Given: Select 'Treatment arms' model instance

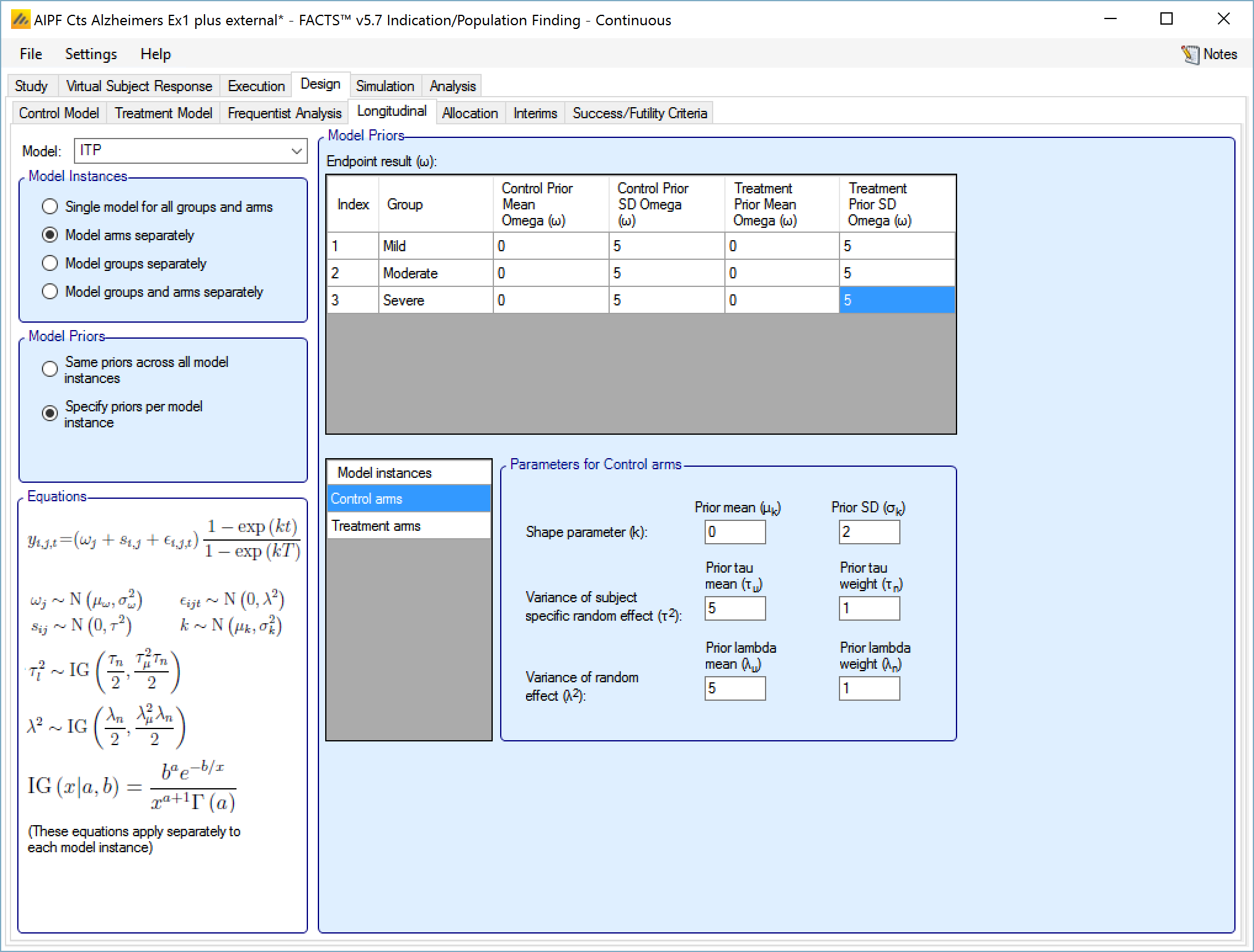Looking at the screenshot, I should [376, 526].
